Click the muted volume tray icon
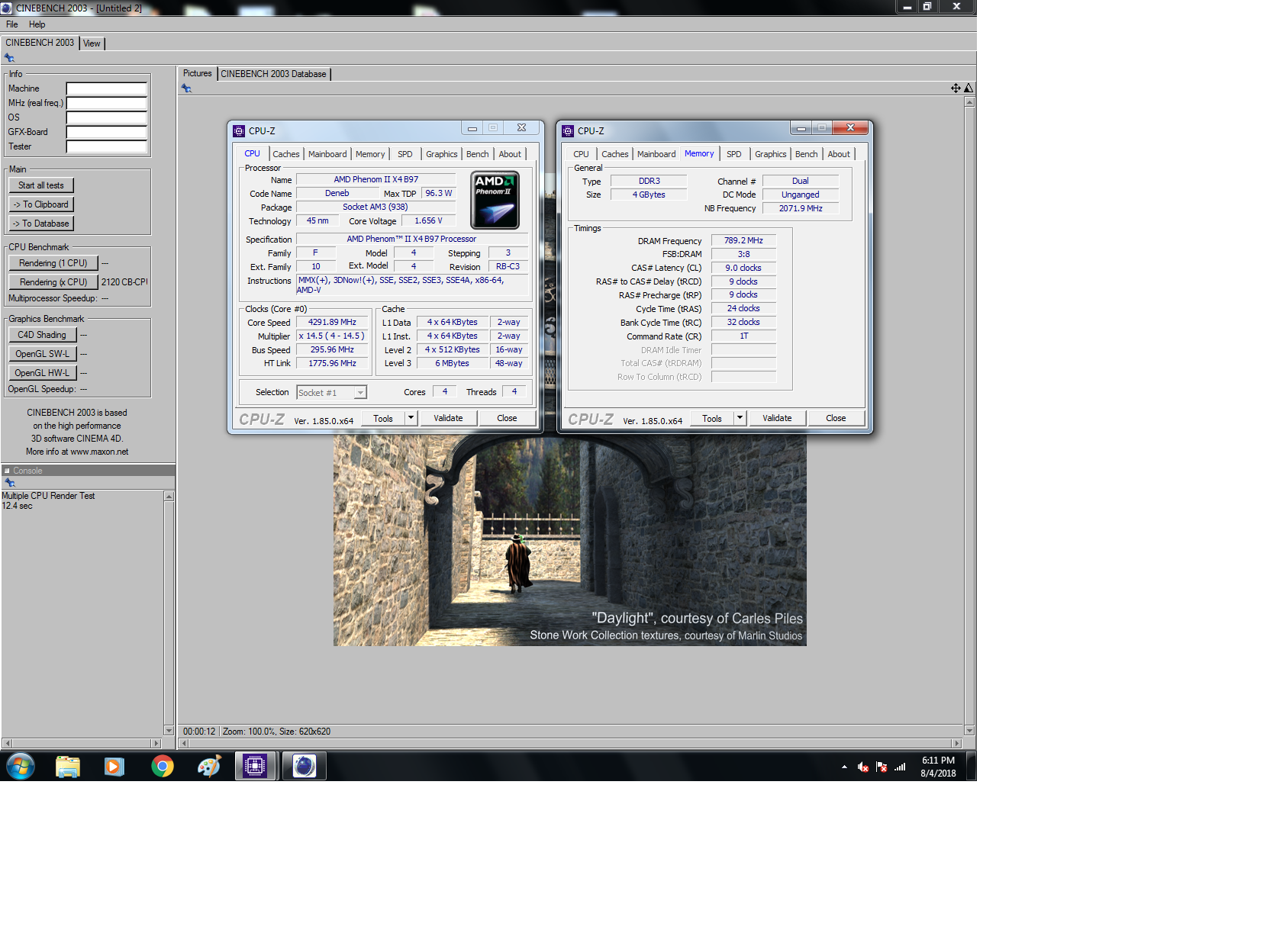 [x=863, y=767]
